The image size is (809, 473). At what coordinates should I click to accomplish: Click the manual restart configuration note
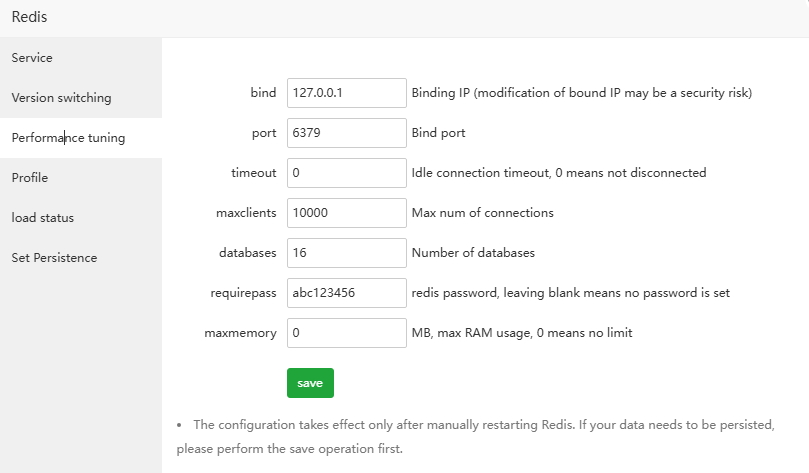click(483, 436)
